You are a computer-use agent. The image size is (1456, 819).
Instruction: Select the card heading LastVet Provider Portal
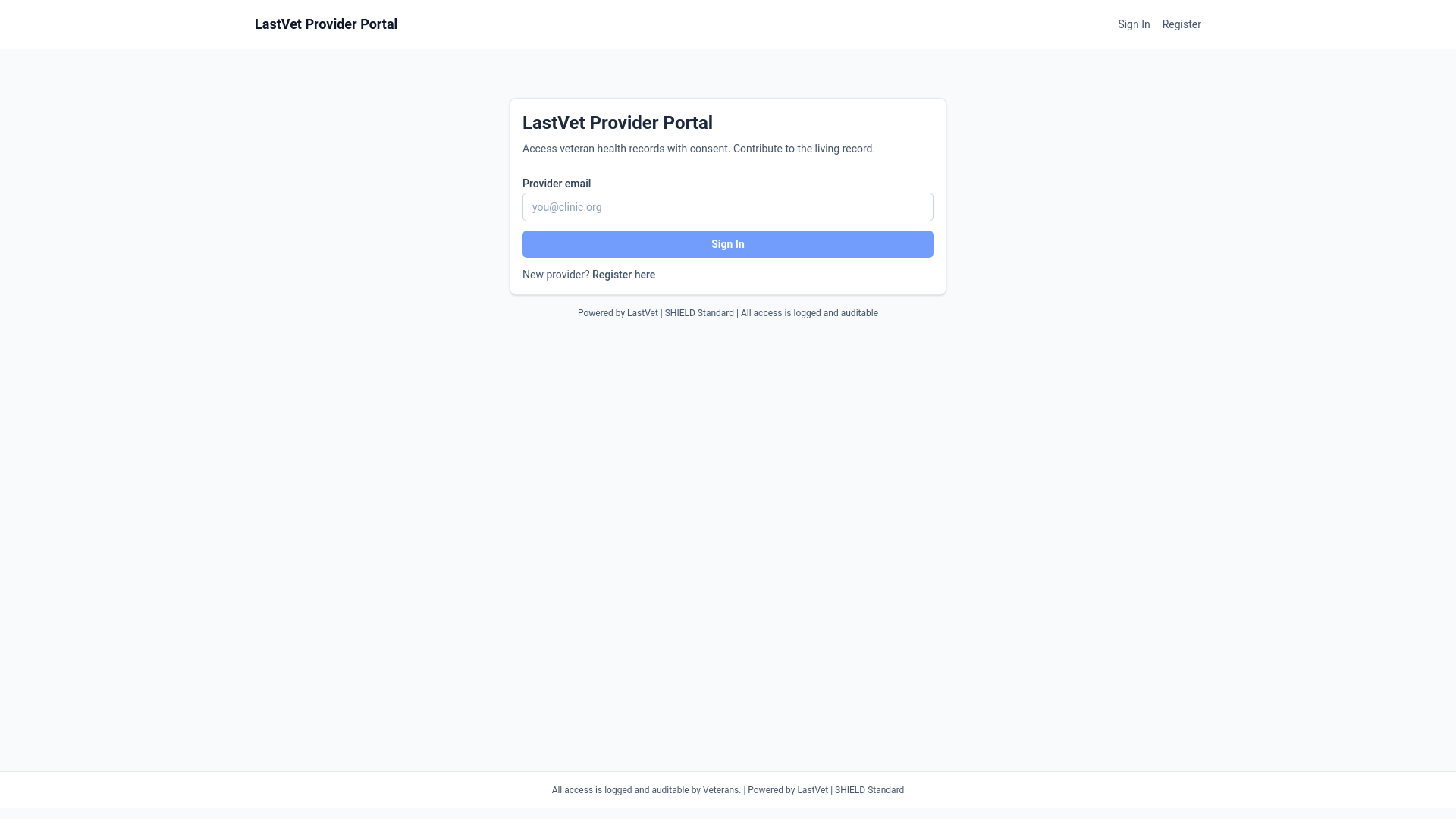click(617, 123)
